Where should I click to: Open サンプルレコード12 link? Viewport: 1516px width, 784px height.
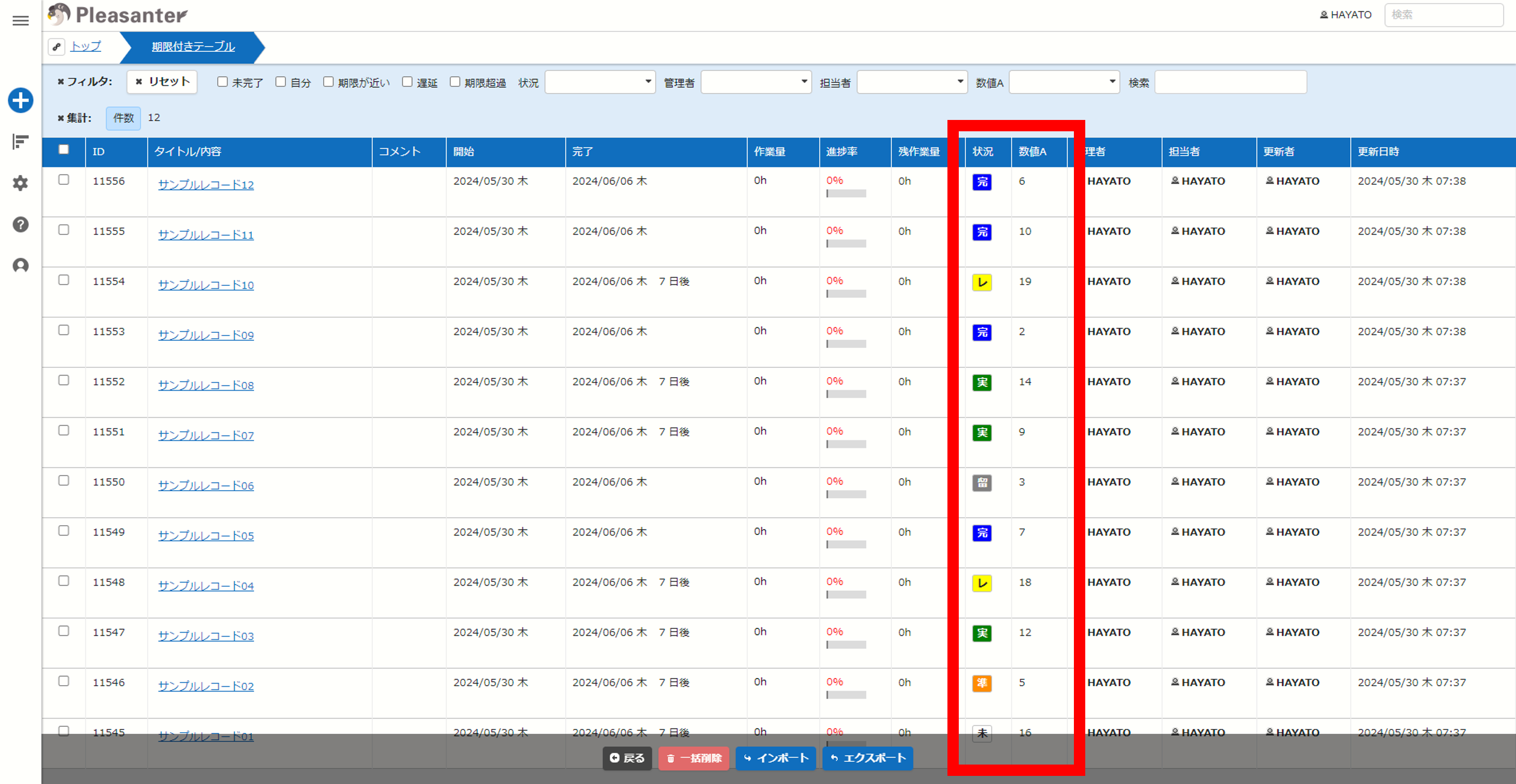pyautogui.click(x=206, y=185)
